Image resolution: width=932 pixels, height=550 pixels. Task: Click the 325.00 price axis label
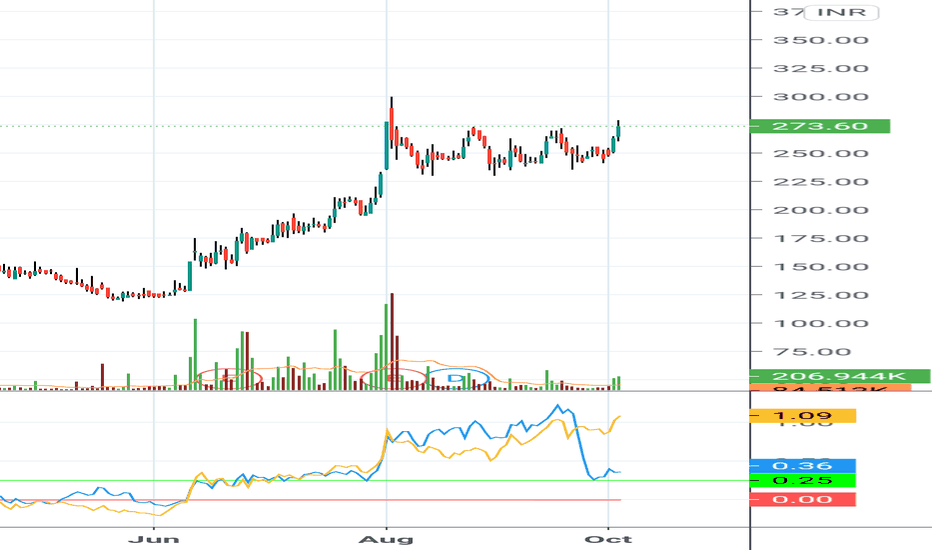click(821, 68)
